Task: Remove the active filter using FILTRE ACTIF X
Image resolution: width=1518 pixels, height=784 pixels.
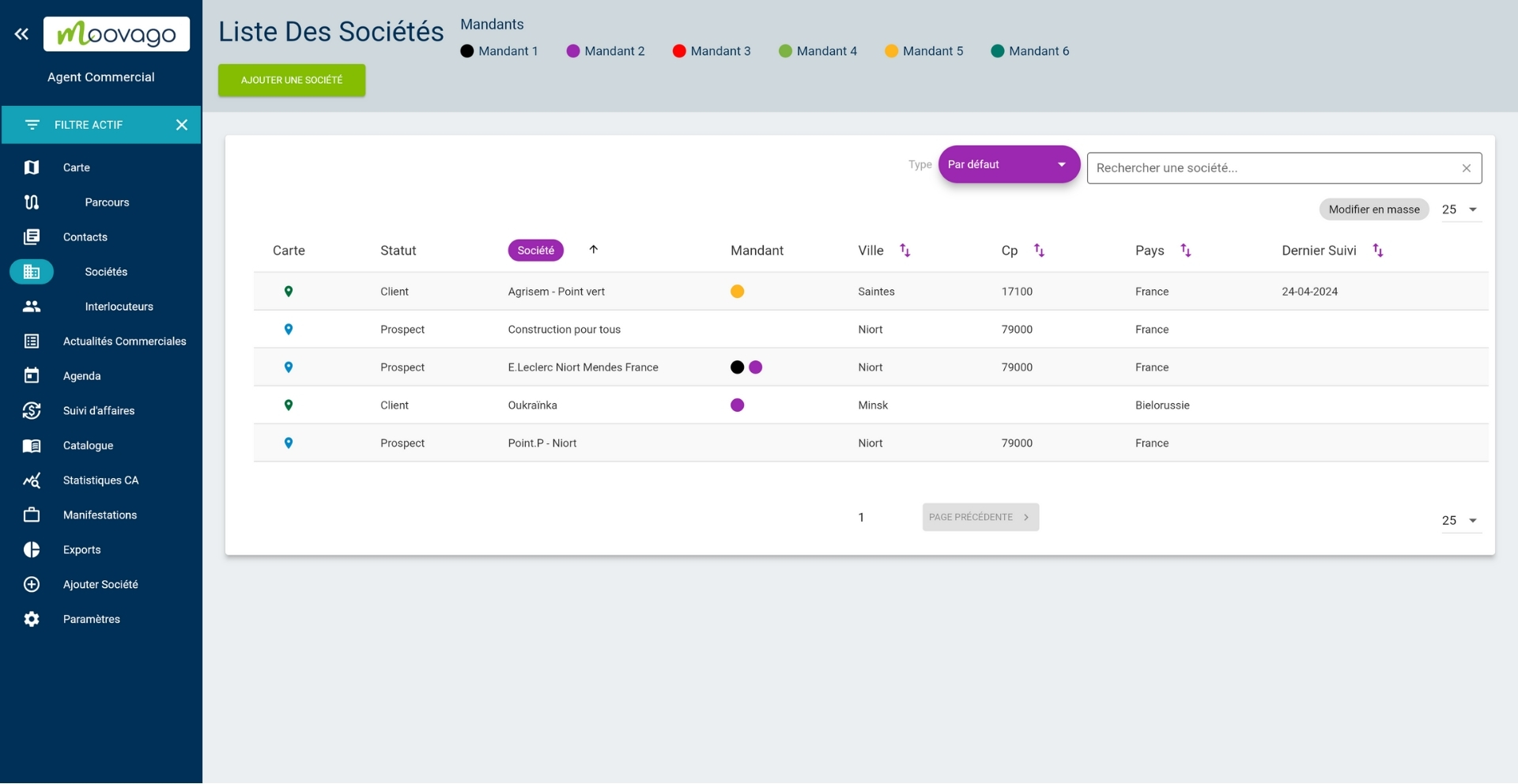Action: click(181, 125)
